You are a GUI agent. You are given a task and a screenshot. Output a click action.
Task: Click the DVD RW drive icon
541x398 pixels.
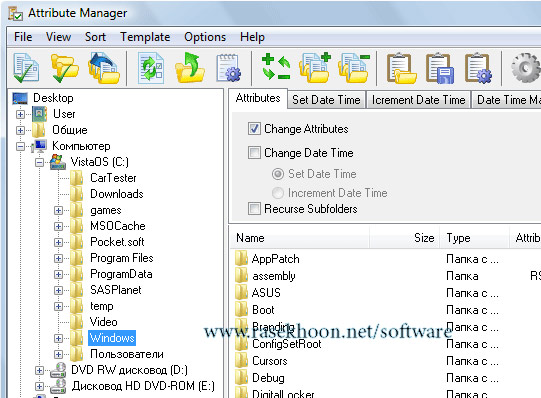[58, 370]
